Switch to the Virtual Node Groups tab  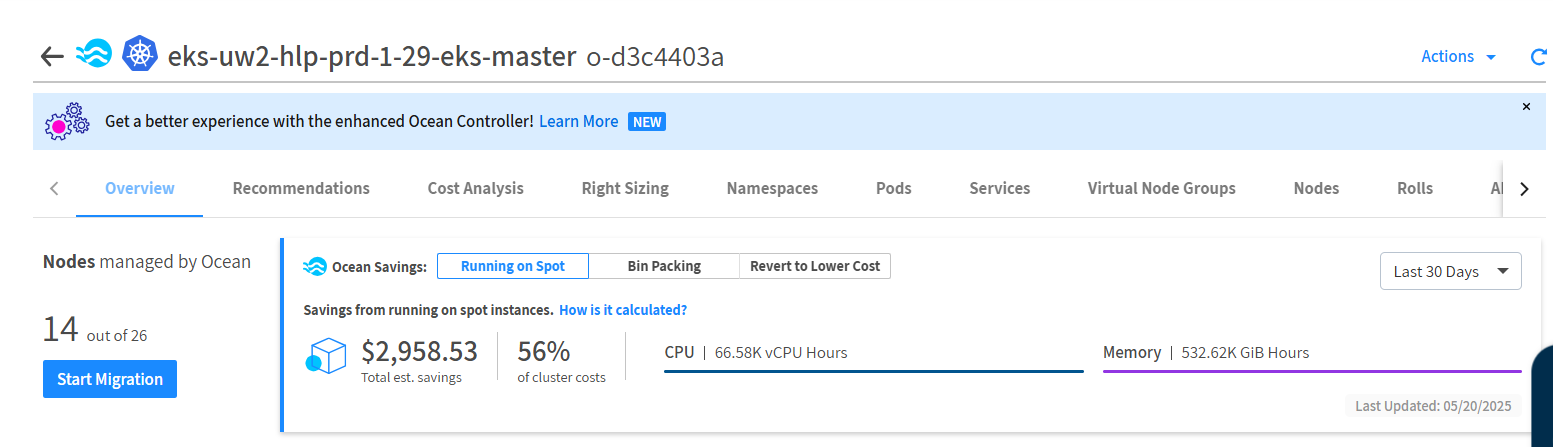click(1161, 188)
